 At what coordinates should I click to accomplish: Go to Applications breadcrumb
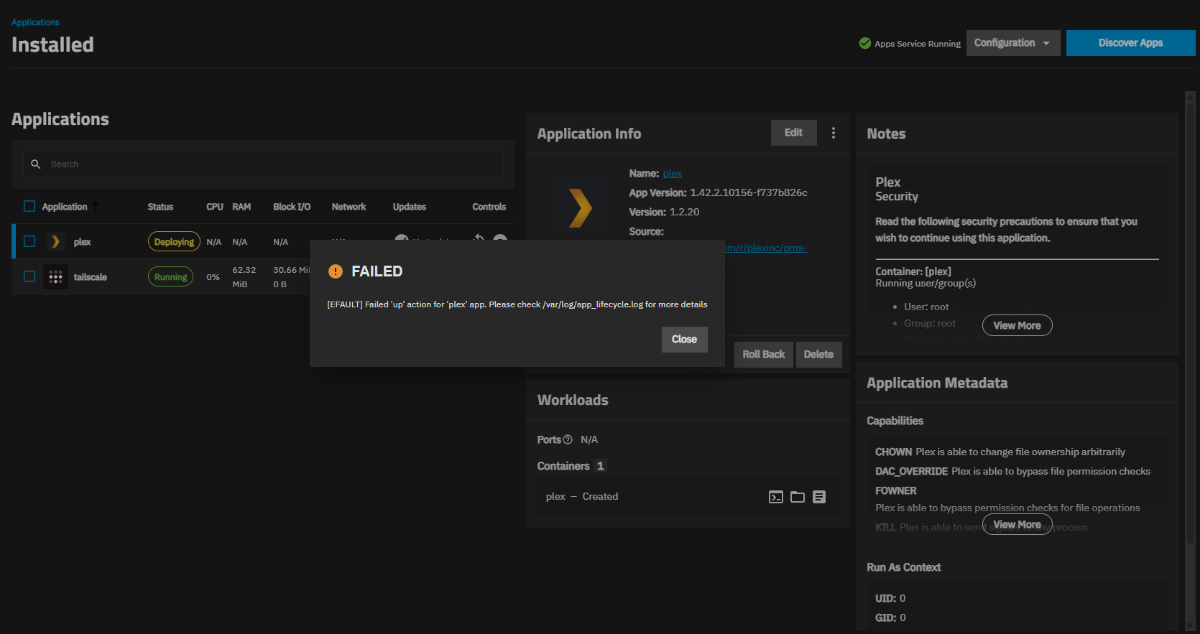pyautogui.click(x=35, y=21)
